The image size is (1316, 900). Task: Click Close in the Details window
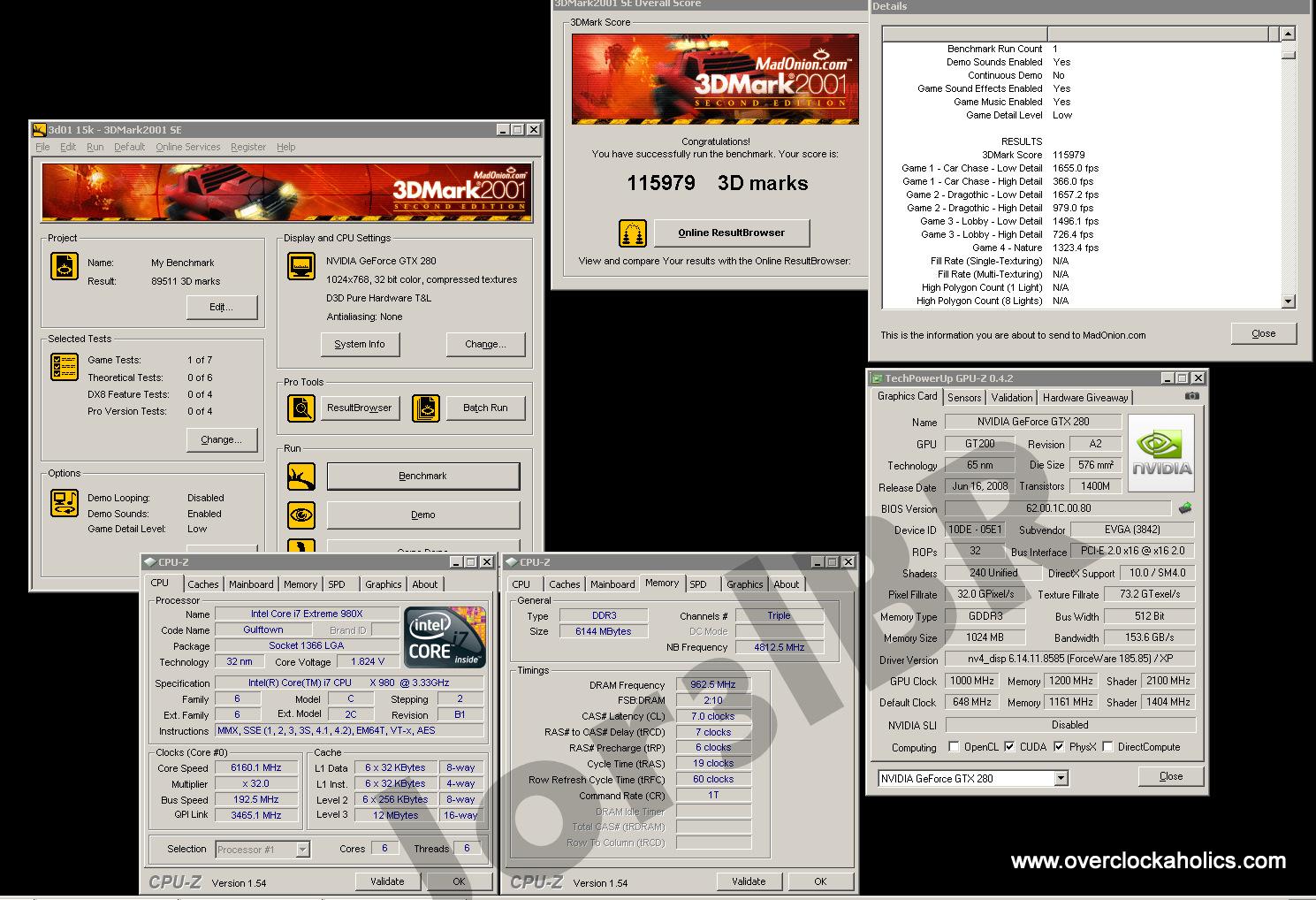[1264, 333]
